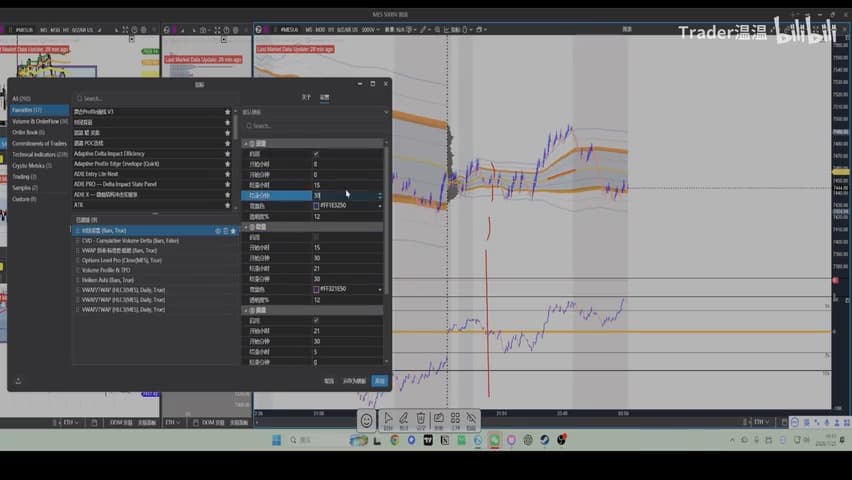Toggle visibility checkbox for CVD - Cumulative Volume Delta
This screenshot has width=852, height=480.
78,241
